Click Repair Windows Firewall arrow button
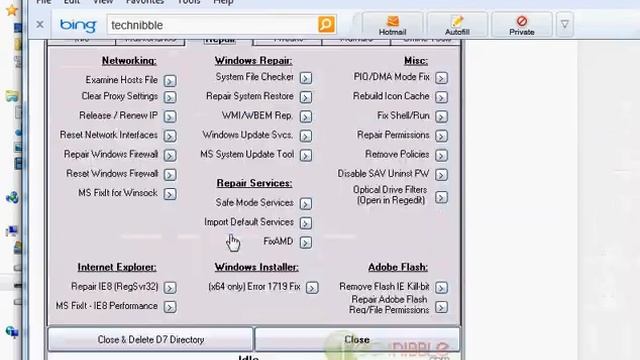Image resolution: width=640 pixels, height=360 pixels. click(170, 155)
